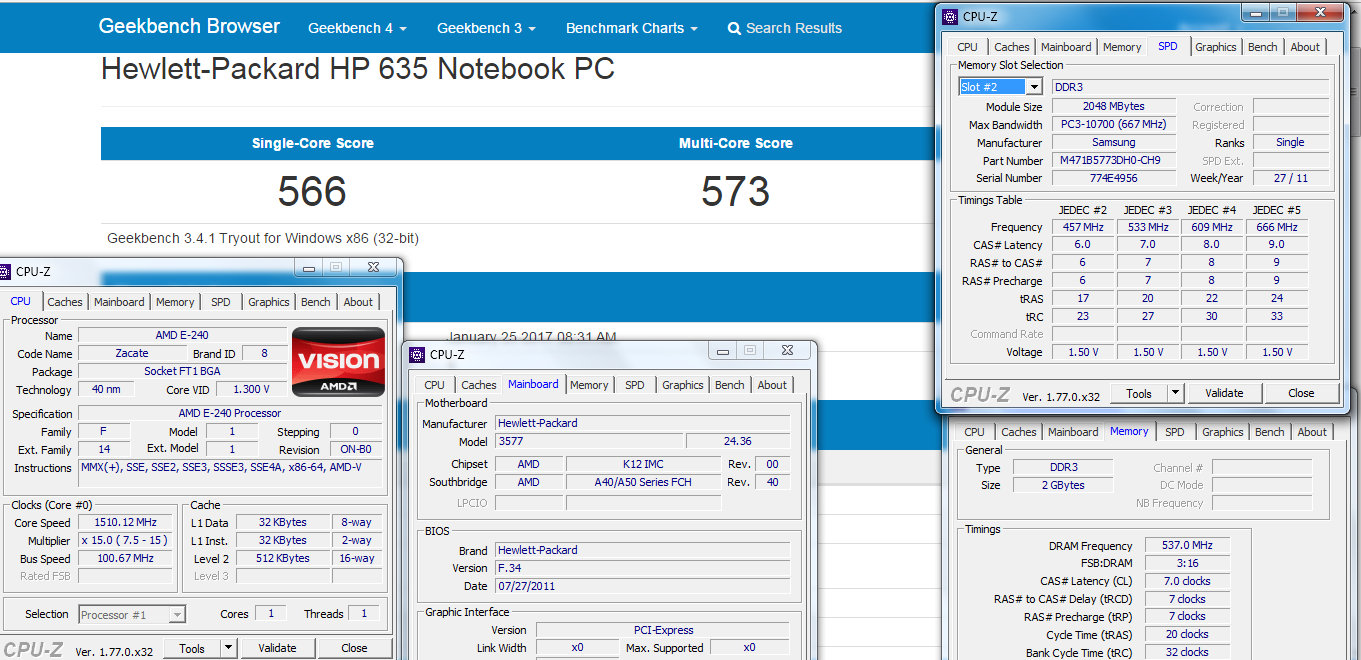This screenshot has height=660, width=1361.
Task: Click the Serial Number 774E4956 field
Action: (1114, 178)
